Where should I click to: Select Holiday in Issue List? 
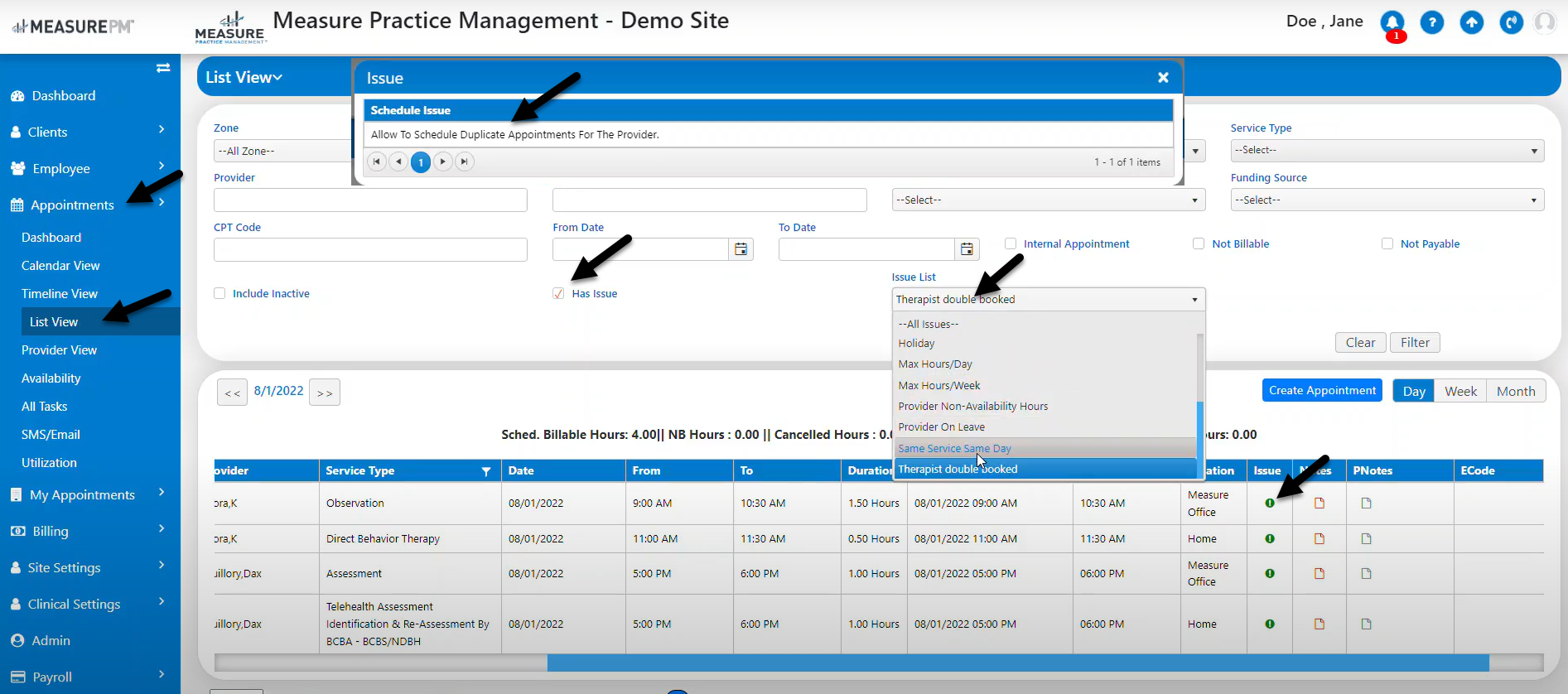click(1045, 343)
